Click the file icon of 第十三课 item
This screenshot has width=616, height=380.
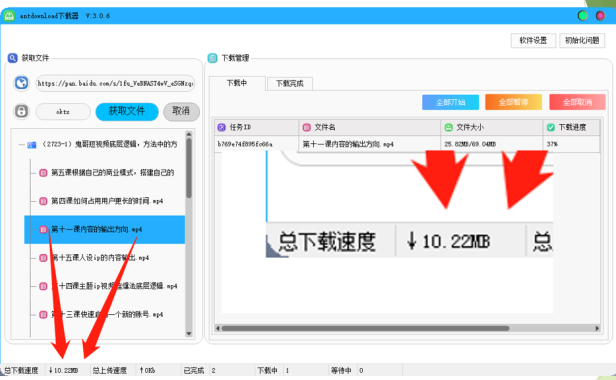coord(43,314)
